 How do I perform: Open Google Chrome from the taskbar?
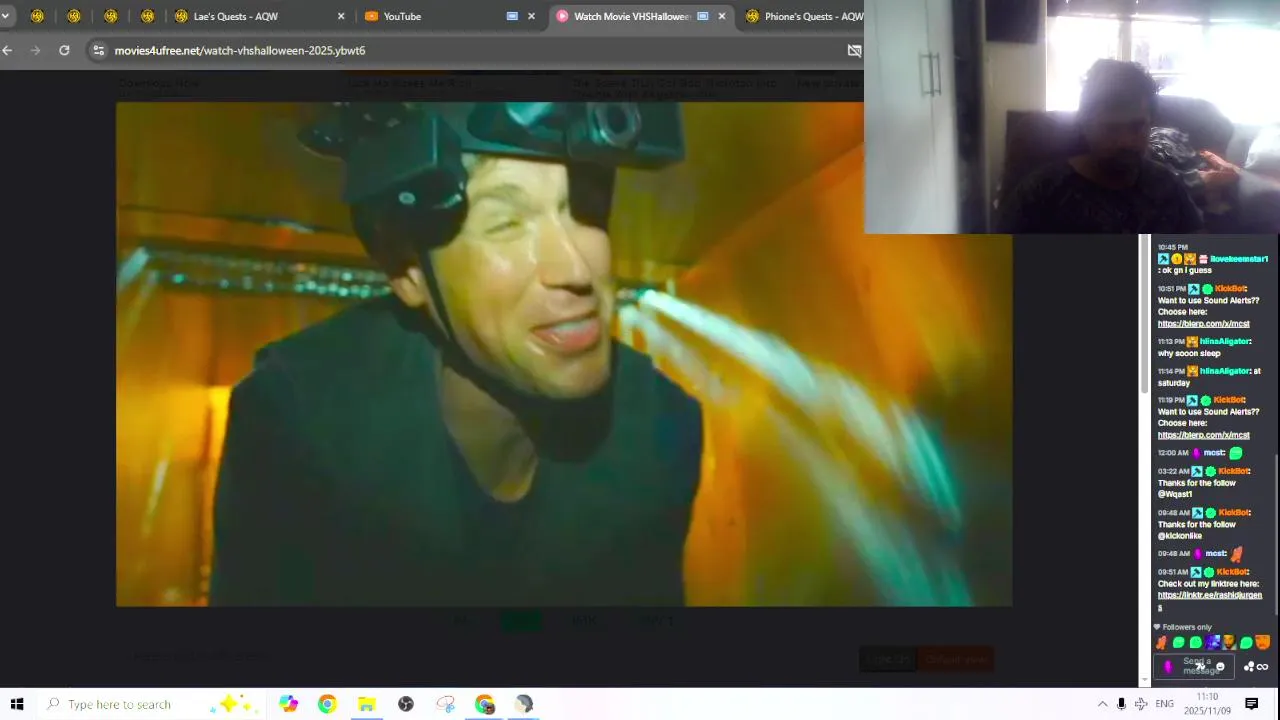327,704
